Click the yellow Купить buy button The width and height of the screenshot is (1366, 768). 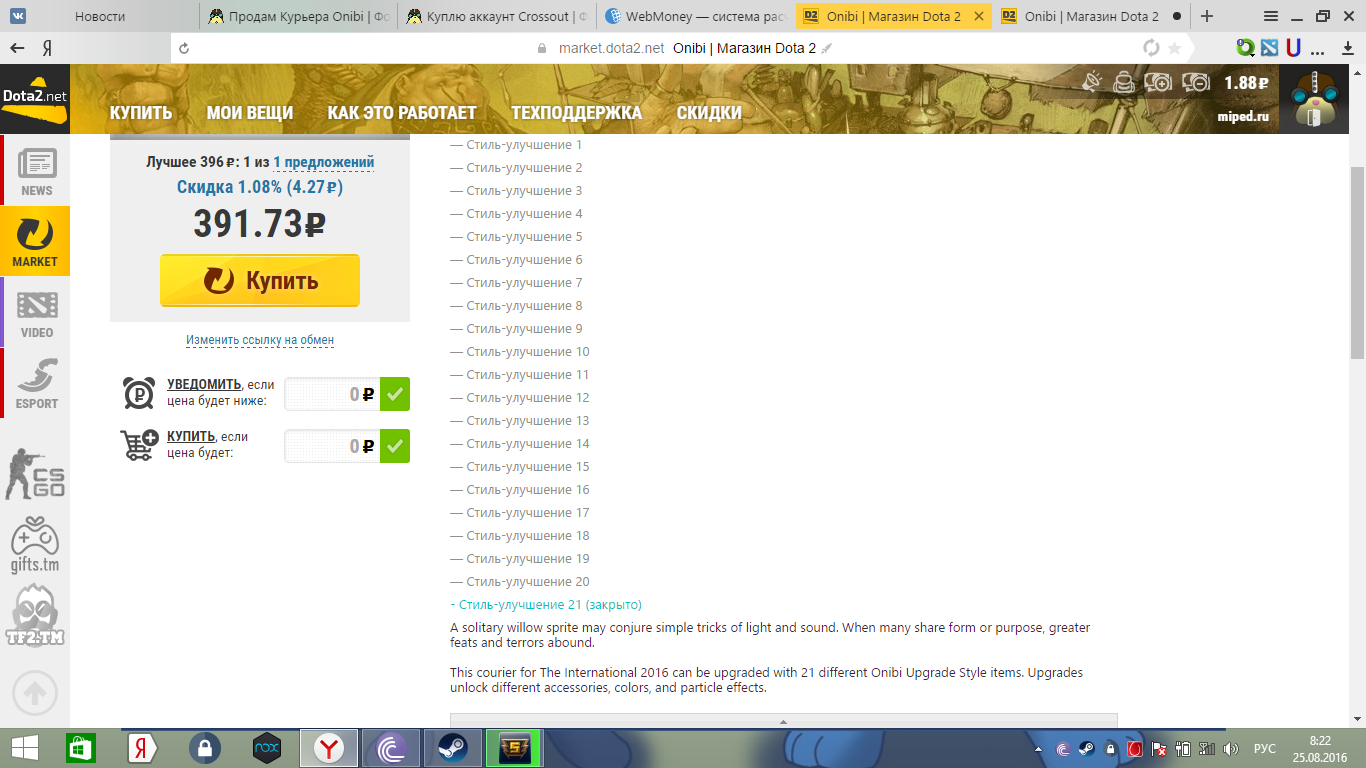tap(260, 280)
